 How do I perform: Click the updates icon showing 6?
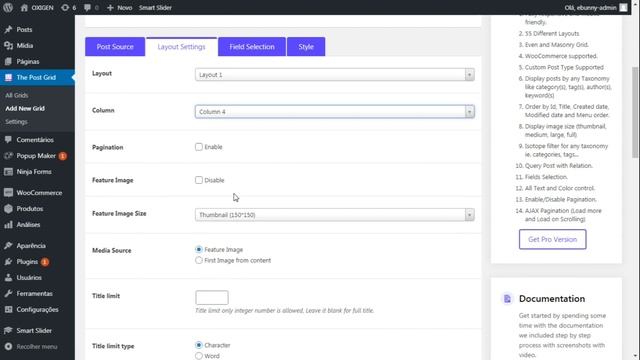click(64, 7)
